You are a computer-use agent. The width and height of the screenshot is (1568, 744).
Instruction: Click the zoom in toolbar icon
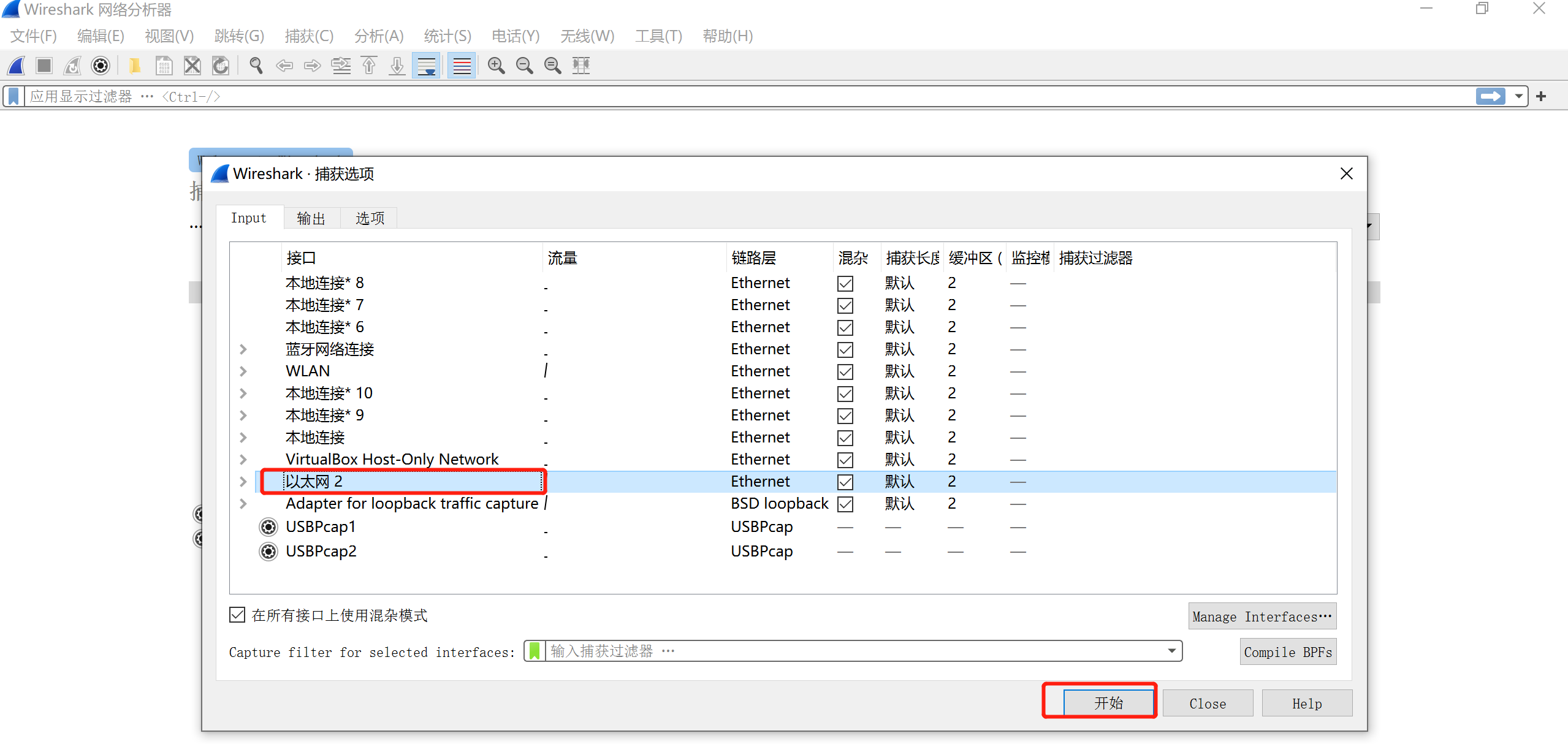496,66
